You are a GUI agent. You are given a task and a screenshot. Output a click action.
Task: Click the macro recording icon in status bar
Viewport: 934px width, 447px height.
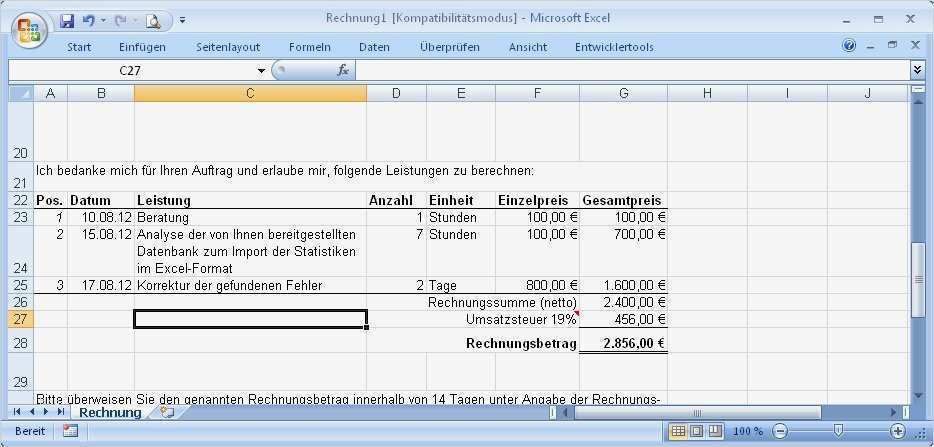[x=71, y=431]
